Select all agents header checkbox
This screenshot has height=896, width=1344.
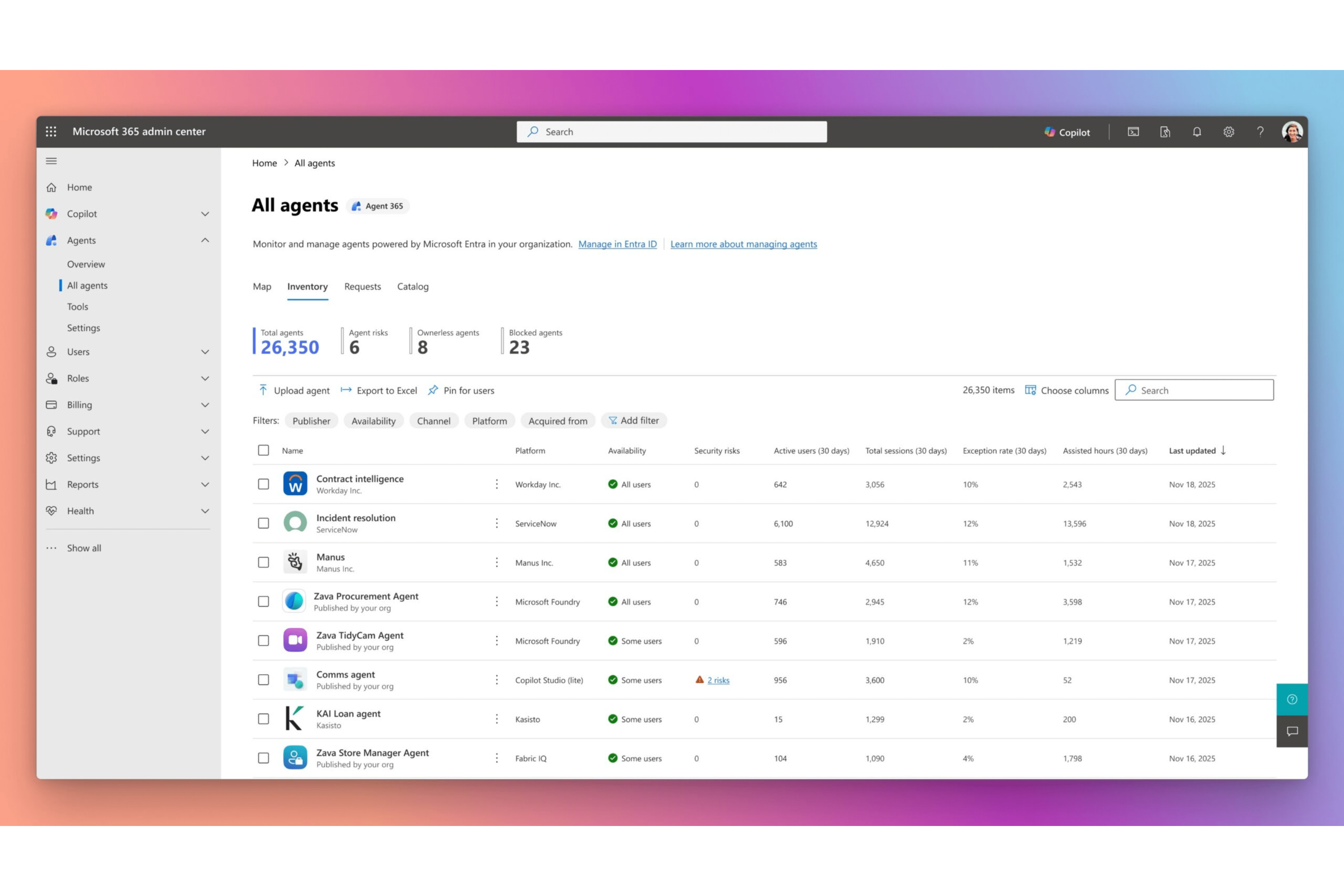264,450
